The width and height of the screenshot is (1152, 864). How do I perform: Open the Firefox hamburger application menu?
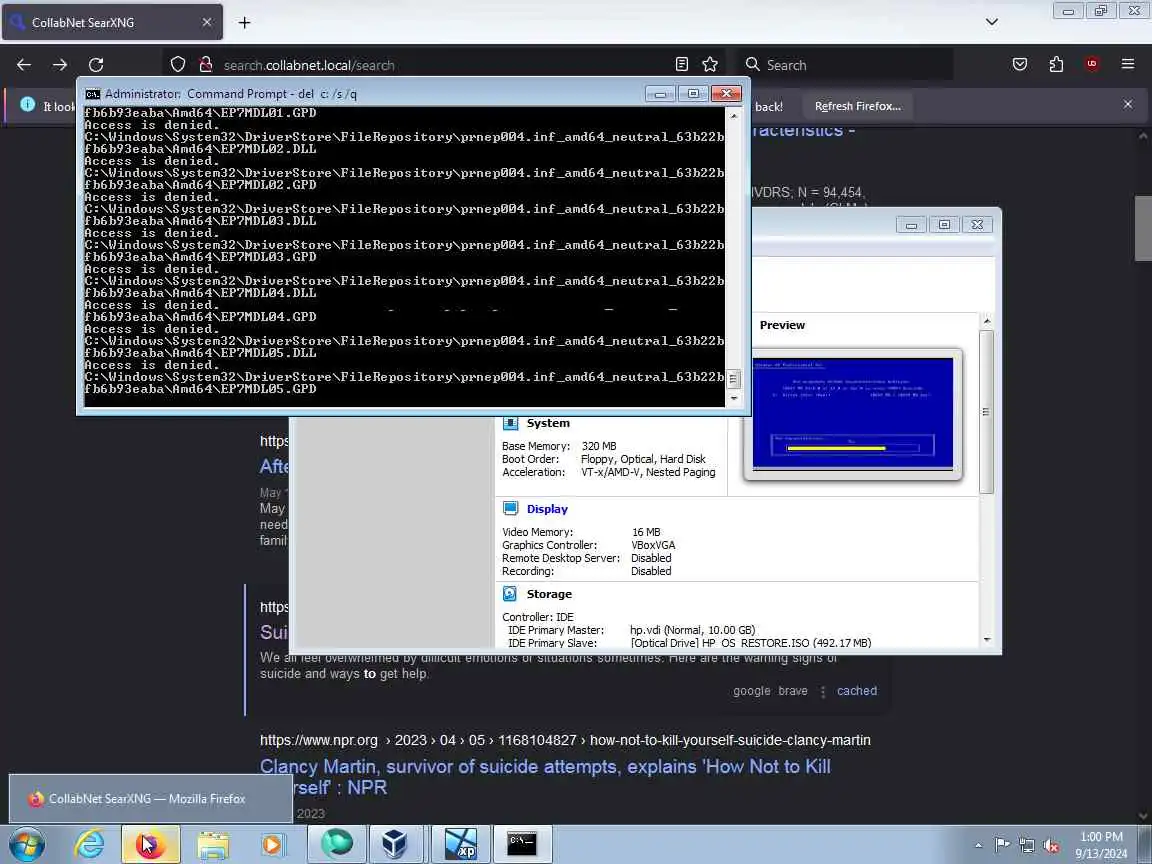[1128, 65]
